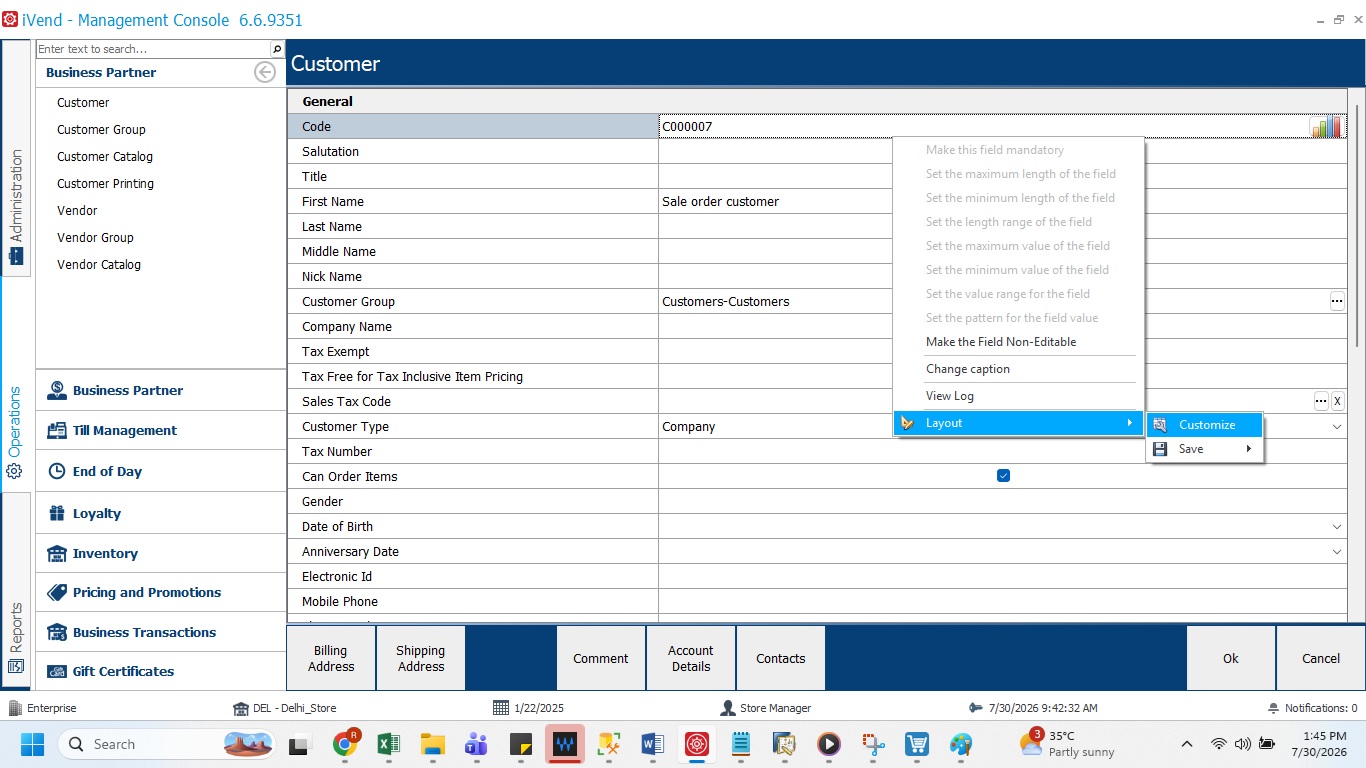Open the Customer Group field lookup ellipsis button
Screen dimensions: 1366x768
point(1337,301)
